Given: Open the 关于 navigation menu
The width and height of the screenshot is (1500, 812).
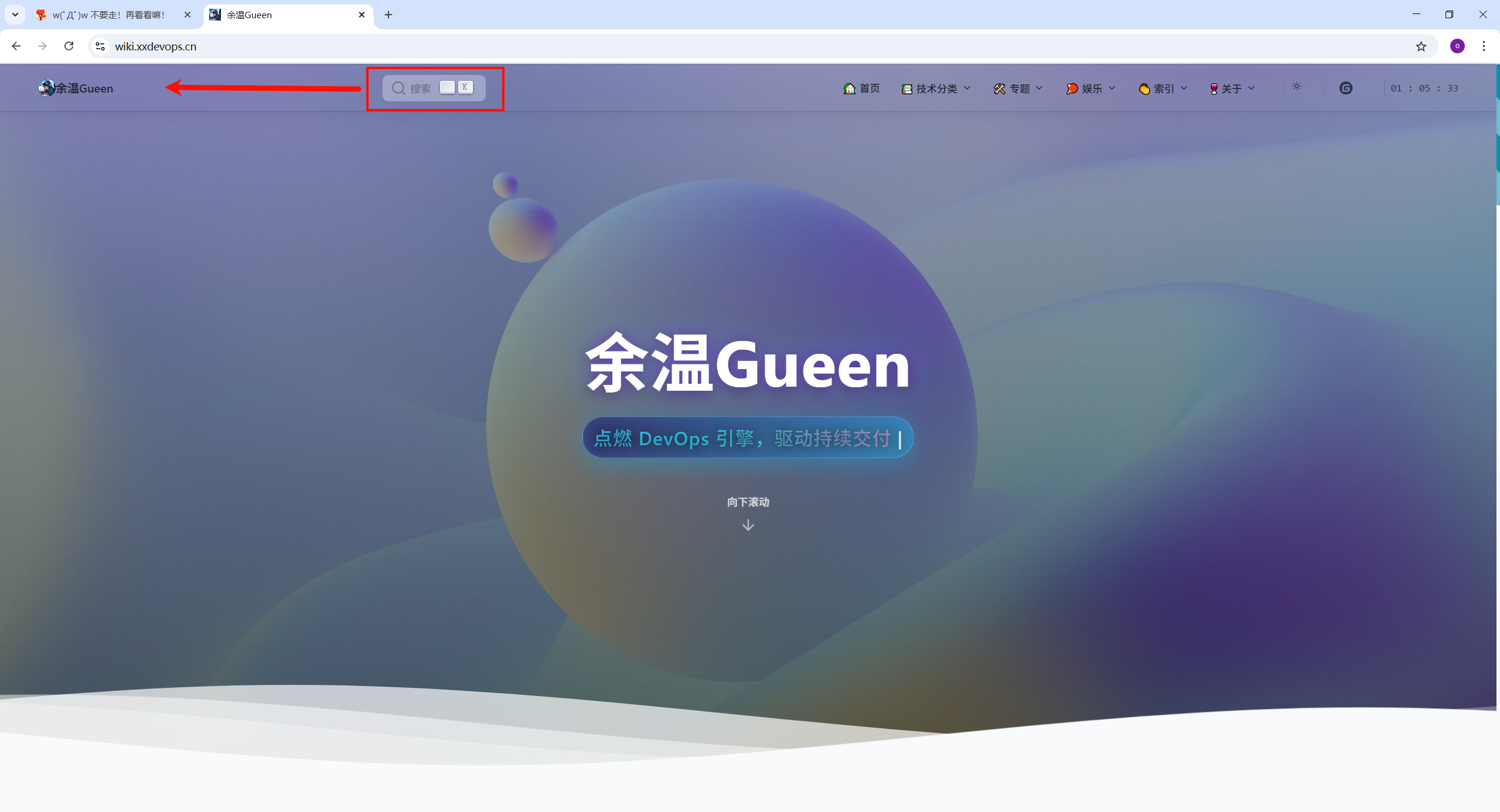Looking at the screenshot, I should point(1232,88).
